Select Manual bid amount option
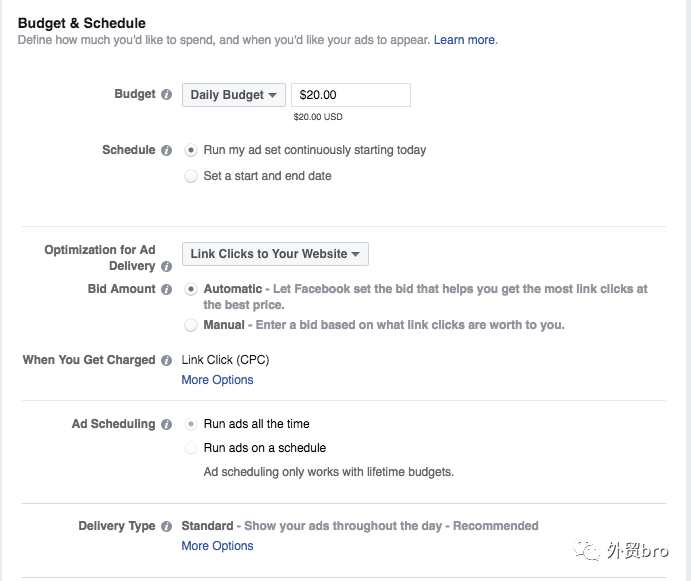This screenshot has height=581, width=691. point(191,325)
